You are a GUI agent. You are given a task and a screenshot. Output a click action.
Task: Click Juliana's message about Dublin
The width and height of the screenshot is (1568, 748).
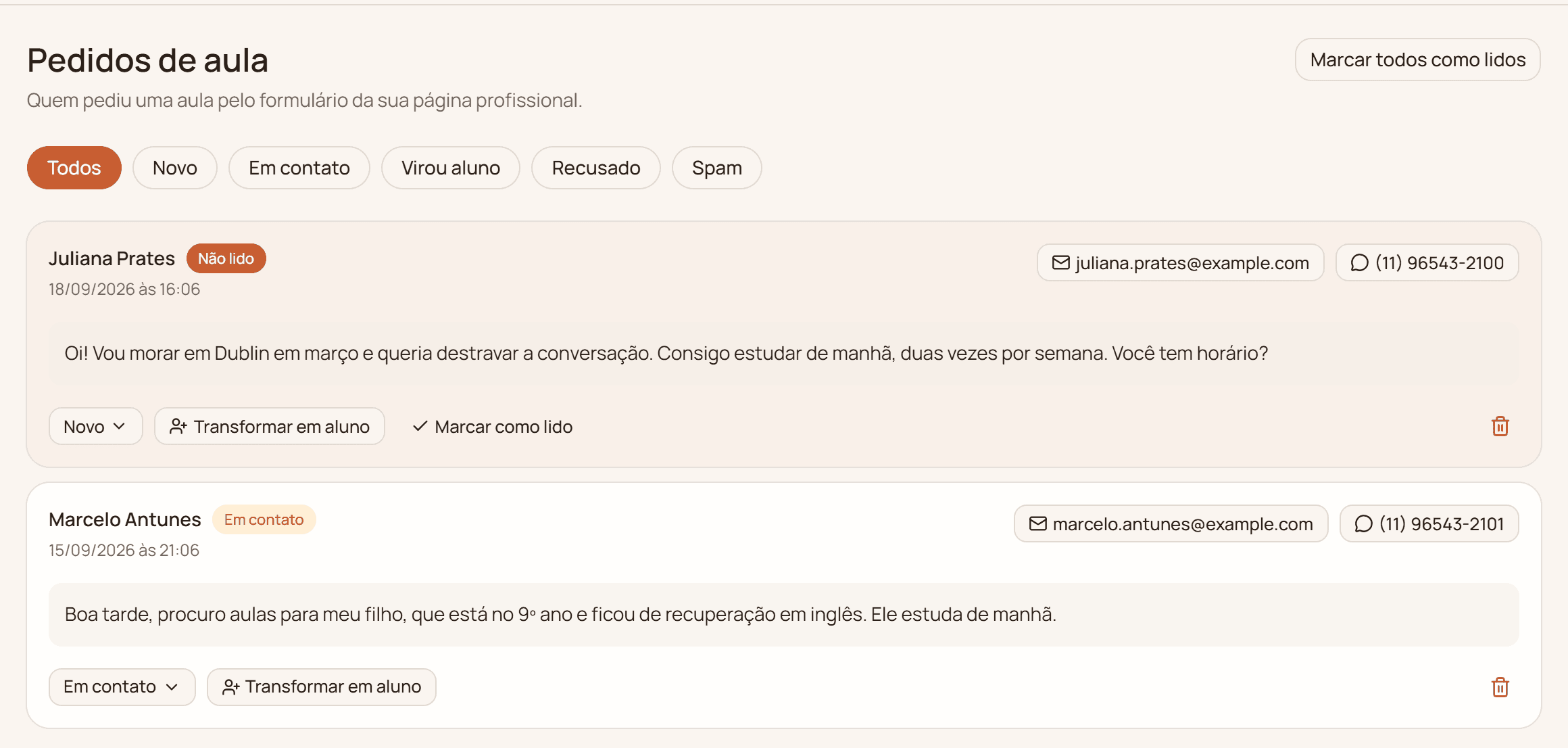tap(783, 353)
